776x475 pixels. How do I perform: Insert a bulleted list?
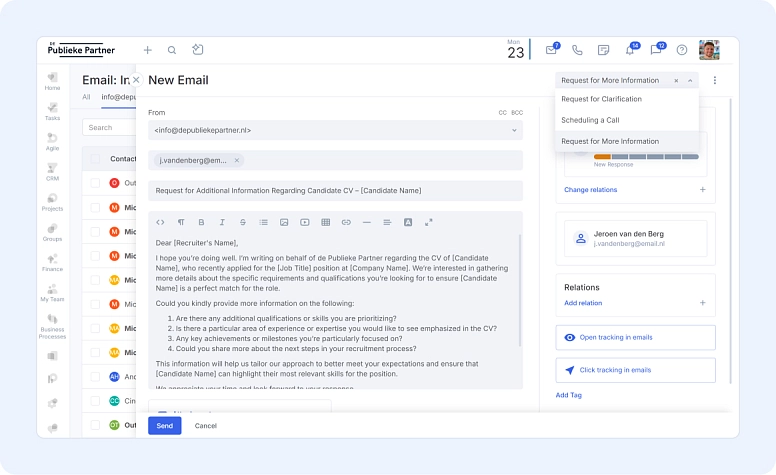click(x=263, y=222)
